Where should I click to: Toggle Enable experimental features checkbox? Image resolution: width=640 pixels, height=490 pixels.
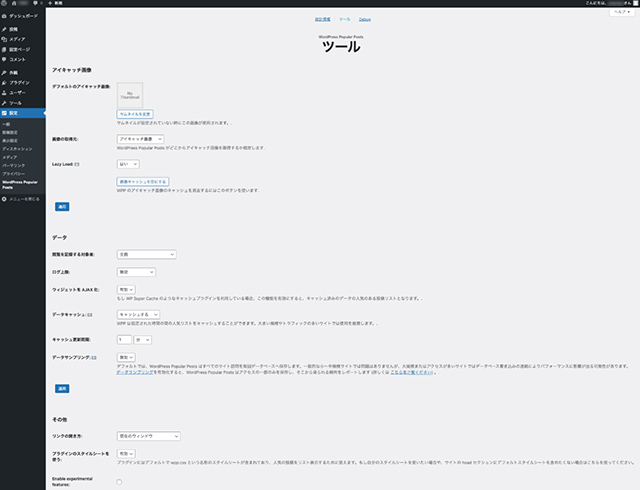pos(119,482)
